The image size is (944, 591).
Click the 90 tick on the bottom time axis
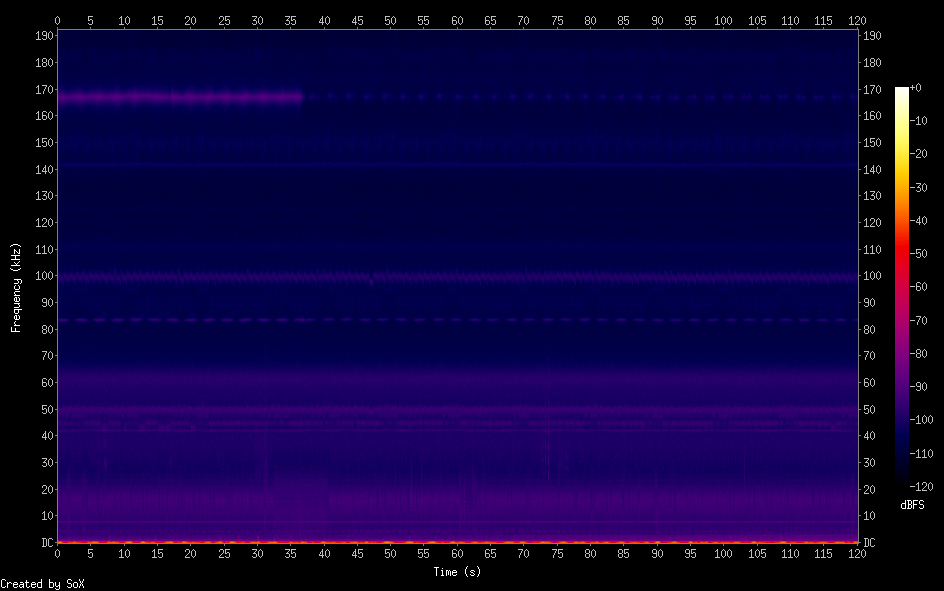(657, 553)
